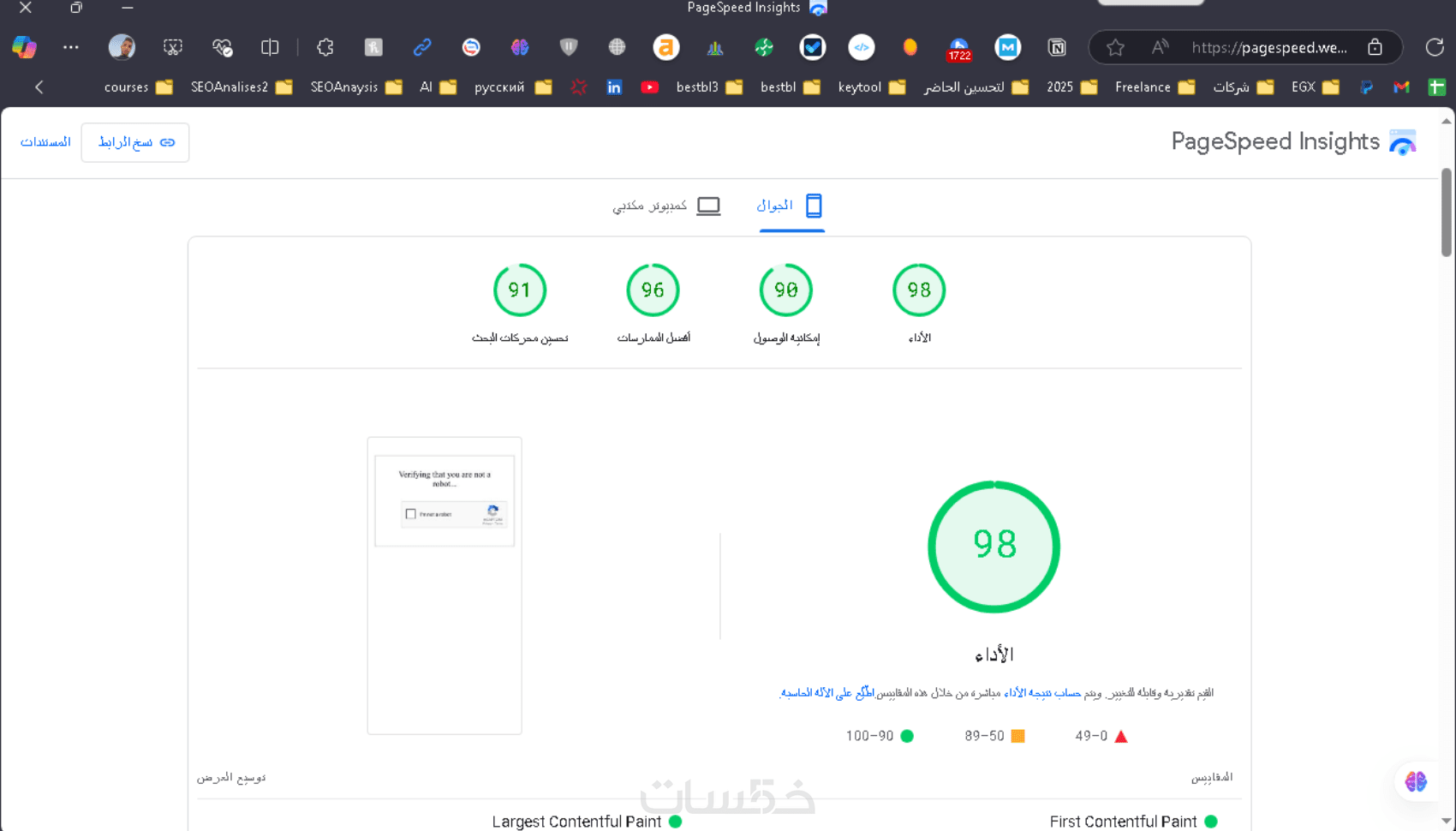Click the blue checkmark extension icon

[x=813, y=47]
